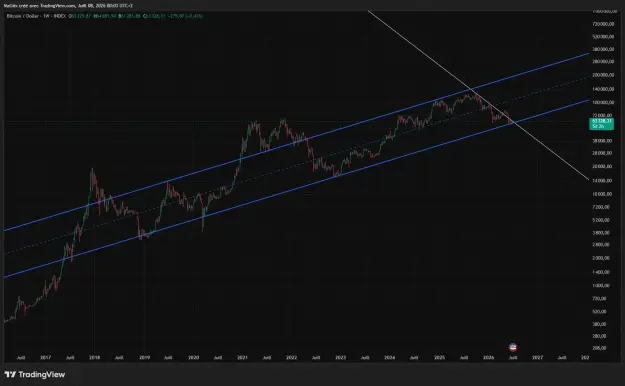Viewport: 625px width, 386px height.
Task: Click the 14 000,00 price axis label
Action: (x=602, y=181)
